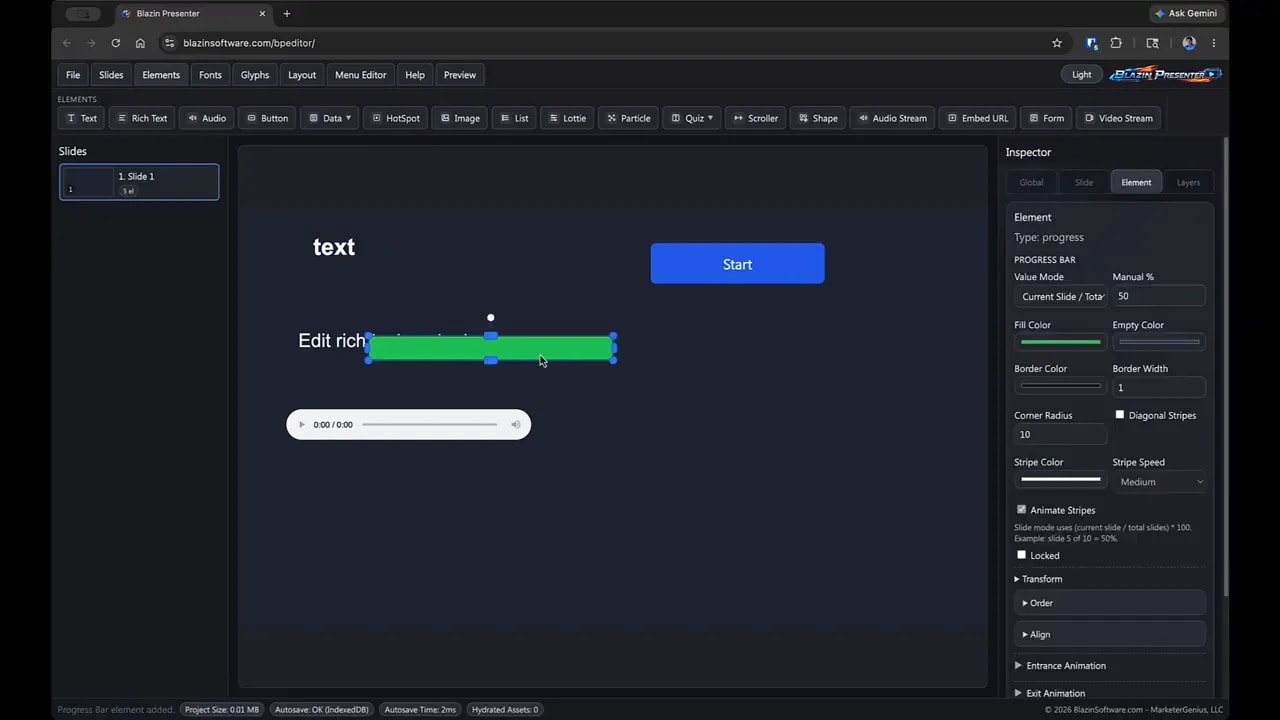The image size is (1280, 720).
Task: Select the 'text' heading element on canvas
Action: tap(334, 247)
